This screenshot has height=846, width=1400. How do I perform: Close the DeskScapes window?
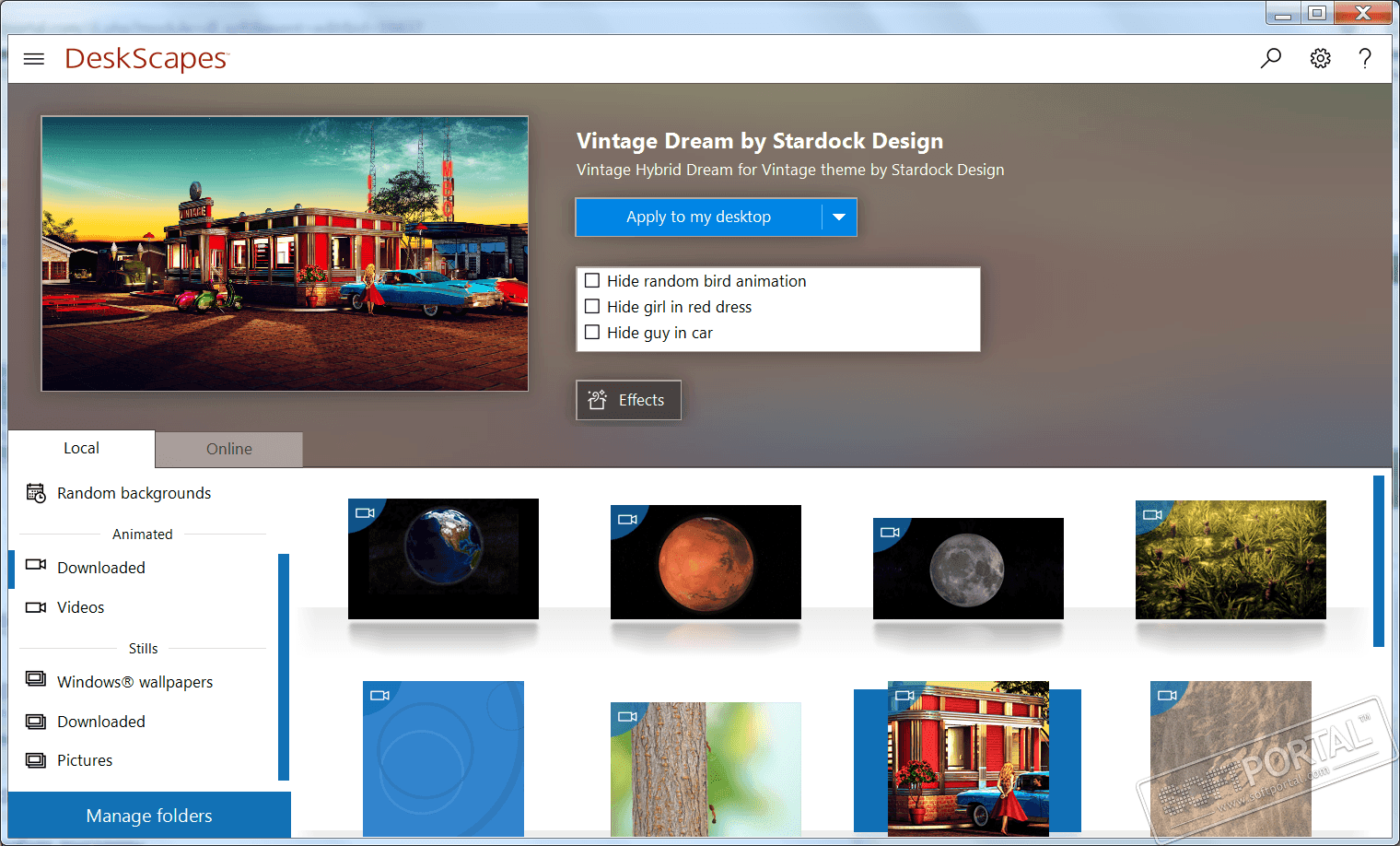[1363, 13]
